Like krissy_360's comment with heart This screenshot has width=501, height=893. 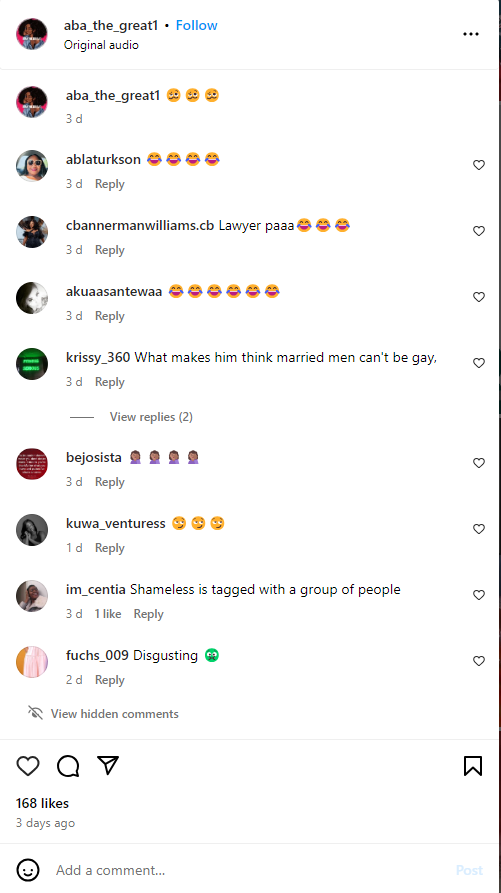(x=479, y=363)
